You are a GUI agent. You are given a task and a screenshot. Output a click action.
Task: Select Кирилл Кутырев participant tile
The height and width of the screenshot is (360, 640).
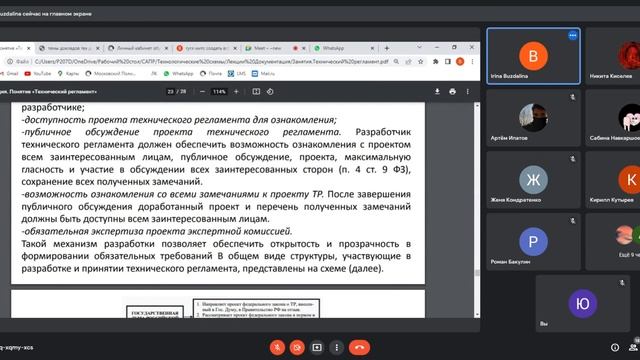tap(613, 180)
